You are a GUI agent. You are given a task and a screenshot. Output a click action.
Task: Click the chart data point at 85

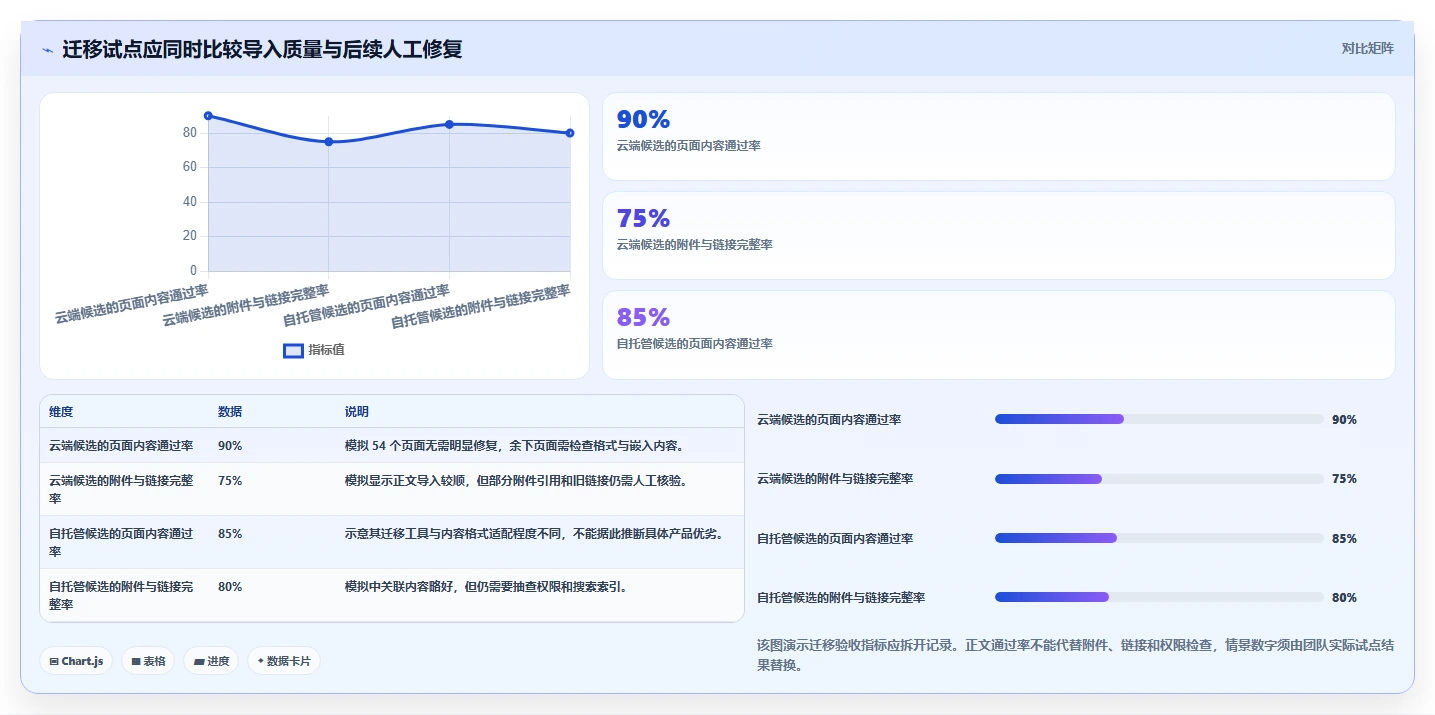[x=449, y=124]
